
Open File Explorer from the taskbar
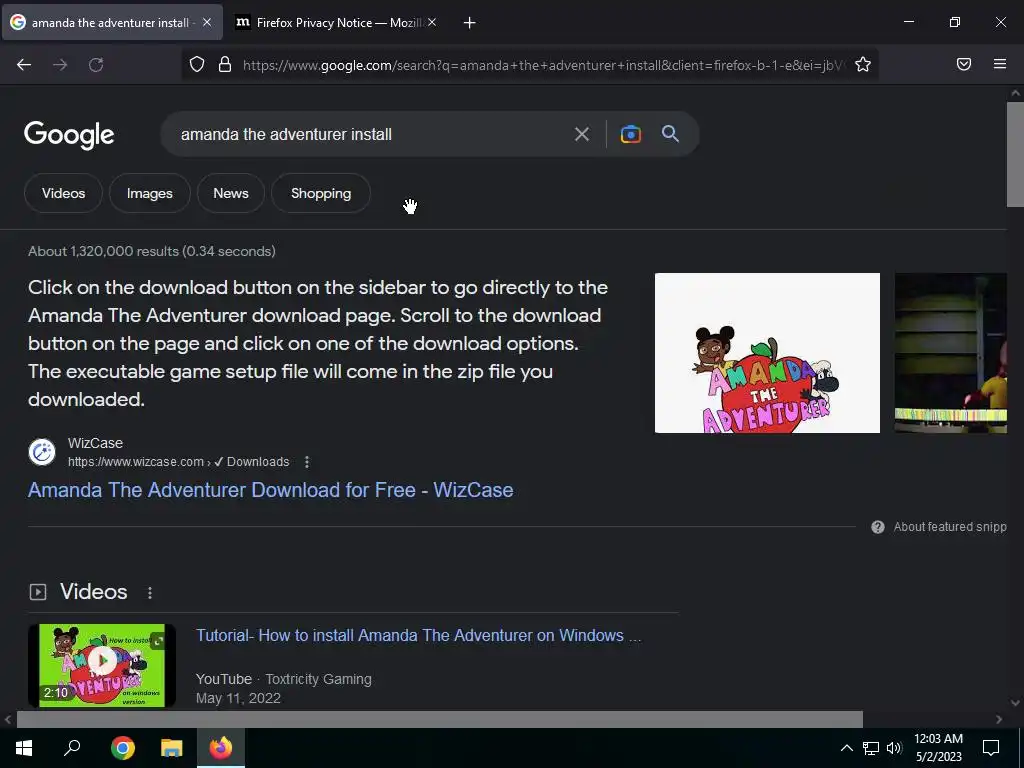[172, 748]
